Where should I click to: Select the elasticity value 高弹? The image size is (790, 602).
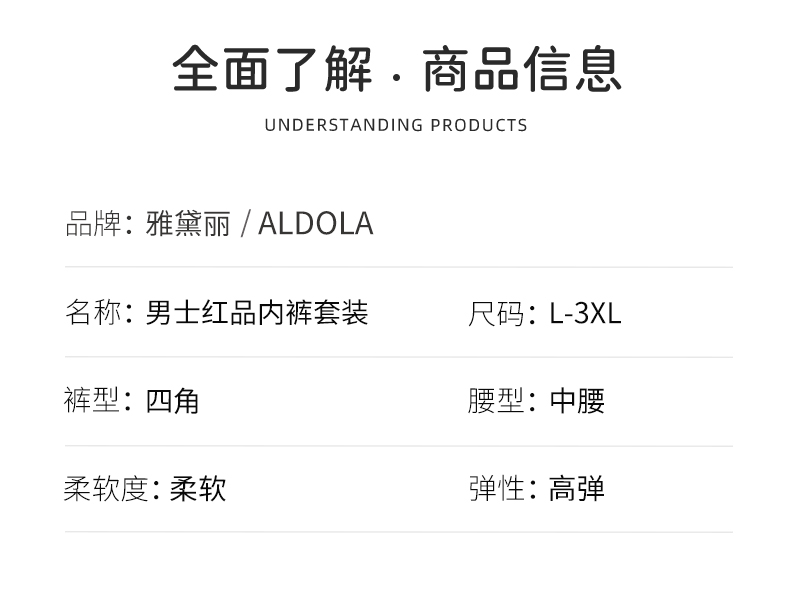coord(577,489)
